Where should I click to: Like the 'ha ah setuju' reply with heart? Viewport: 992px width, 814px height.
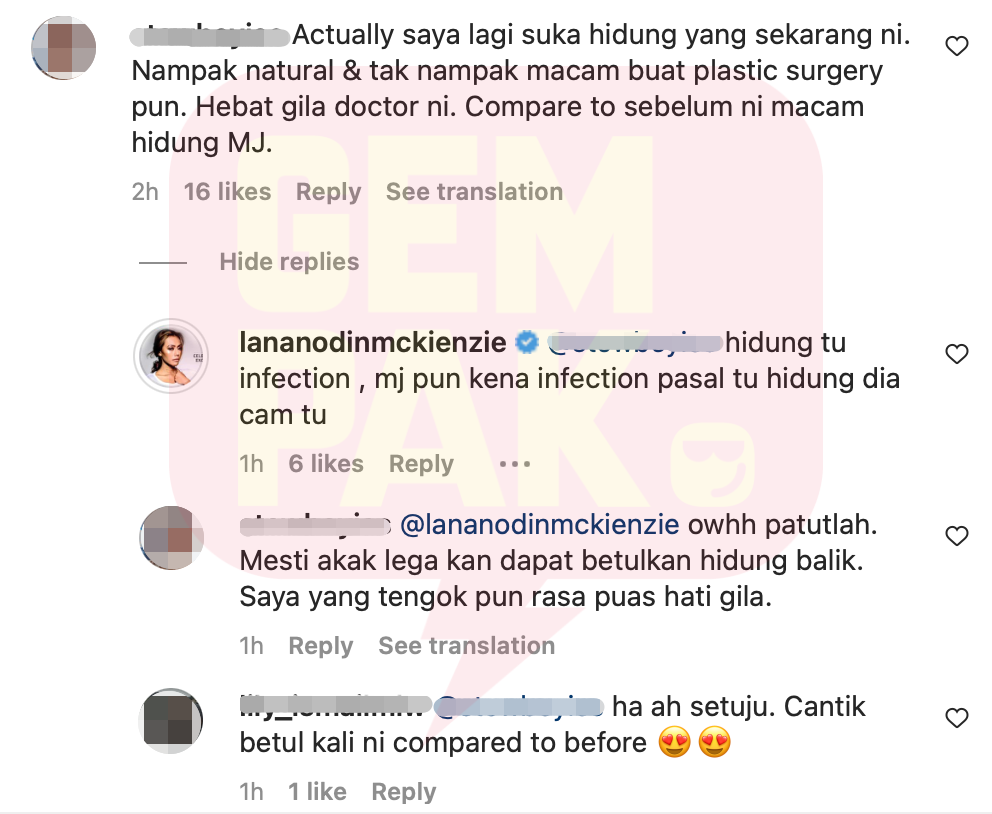(x=957, y=718)
